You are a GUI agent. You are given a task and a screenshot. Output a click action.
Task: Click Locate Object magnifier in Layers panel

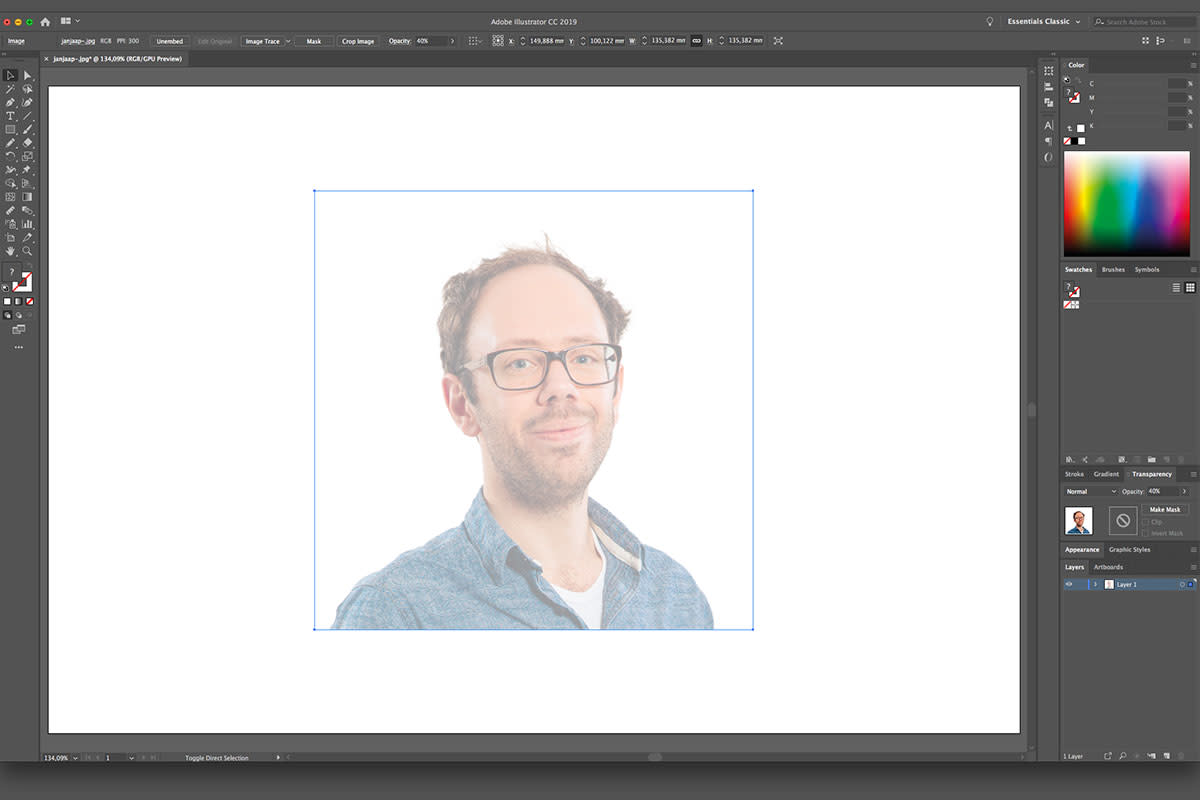[1123, 756]
